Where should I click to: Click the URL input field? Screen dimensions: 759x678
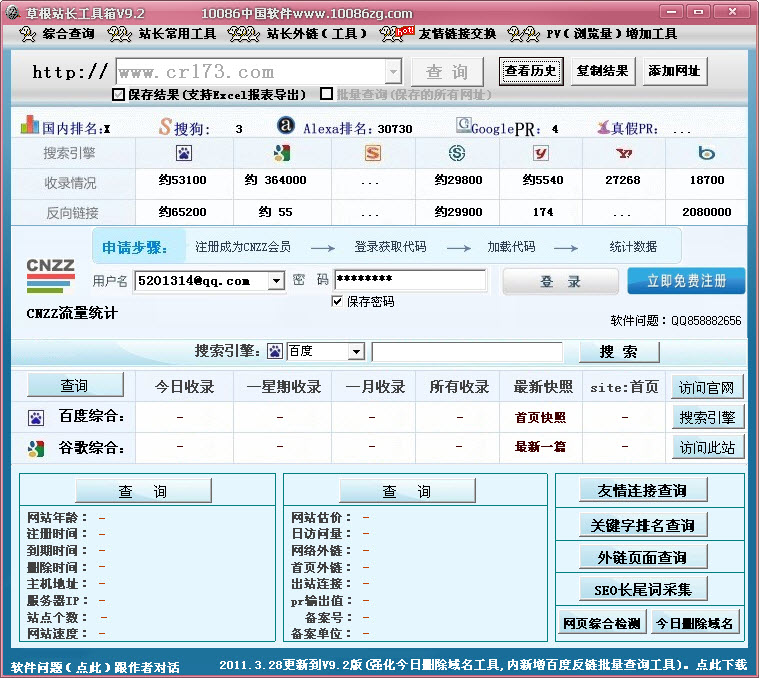tap(251, 72)
